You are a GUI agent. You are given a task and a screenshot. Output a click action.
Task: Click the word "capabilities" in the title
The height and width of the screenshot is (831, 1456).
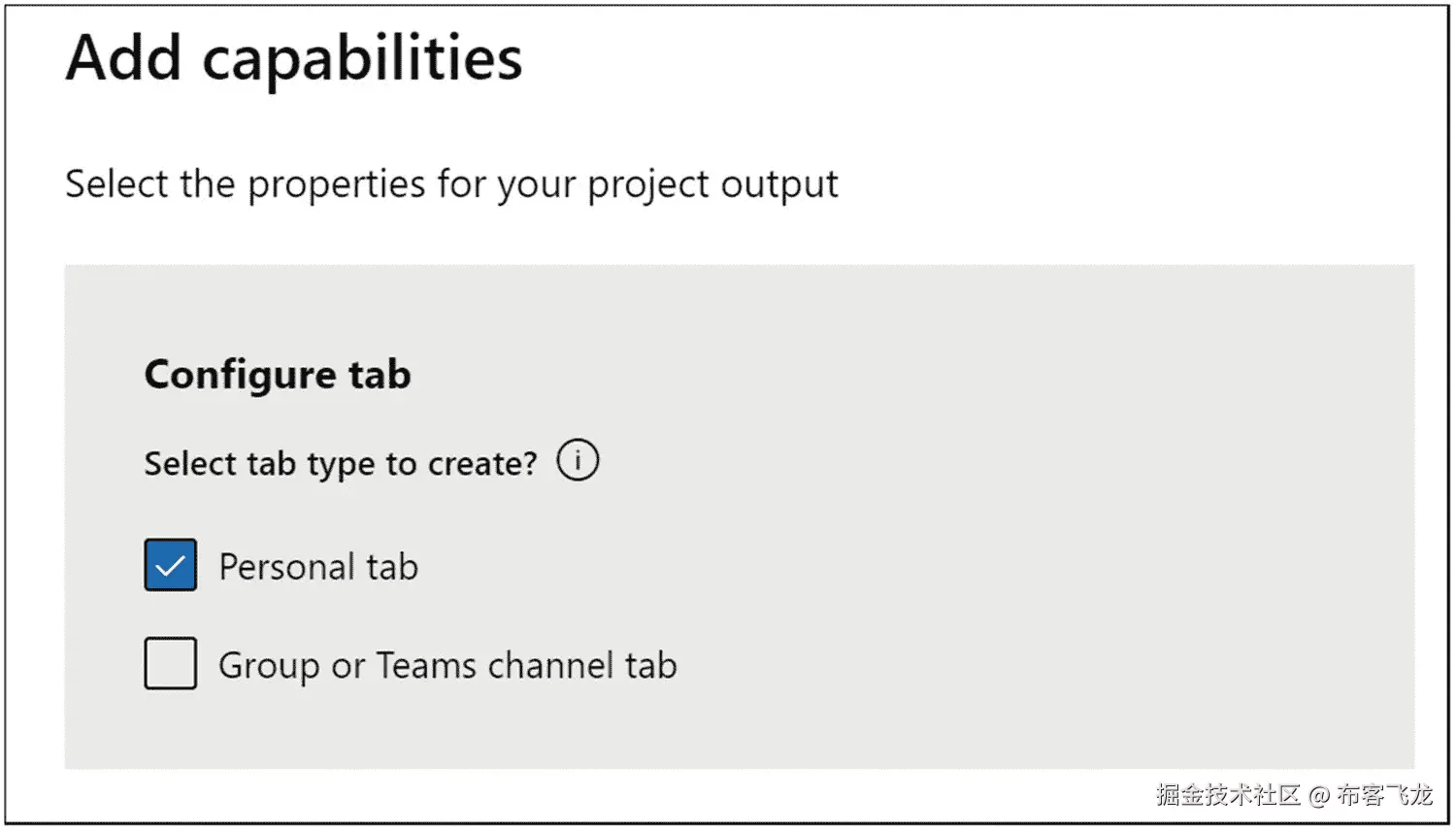click(x=362, y=60)
